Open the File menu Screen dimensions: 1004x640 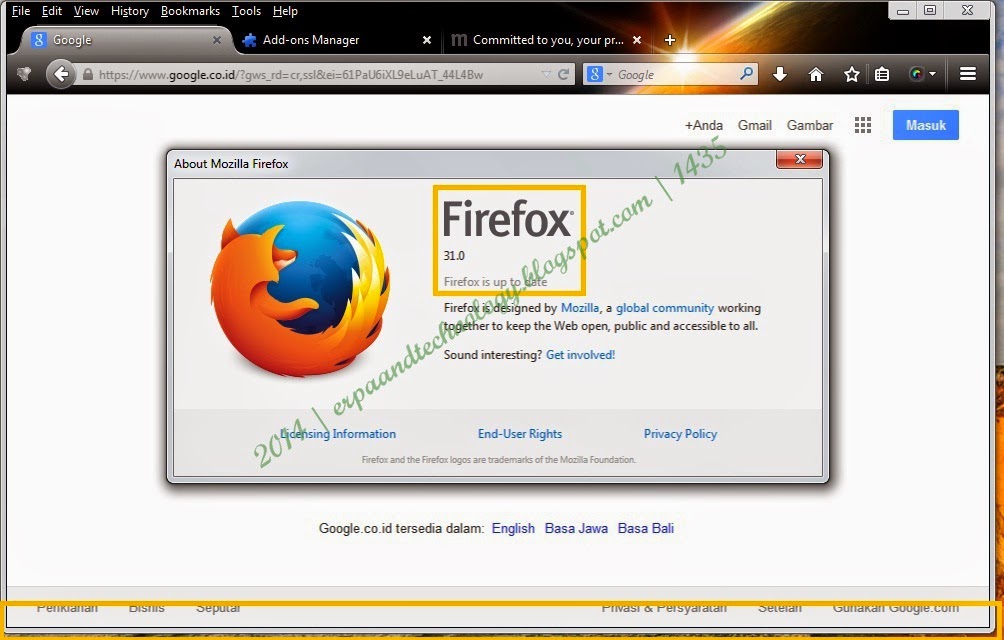pyautogui.click(x=20, y=11)
